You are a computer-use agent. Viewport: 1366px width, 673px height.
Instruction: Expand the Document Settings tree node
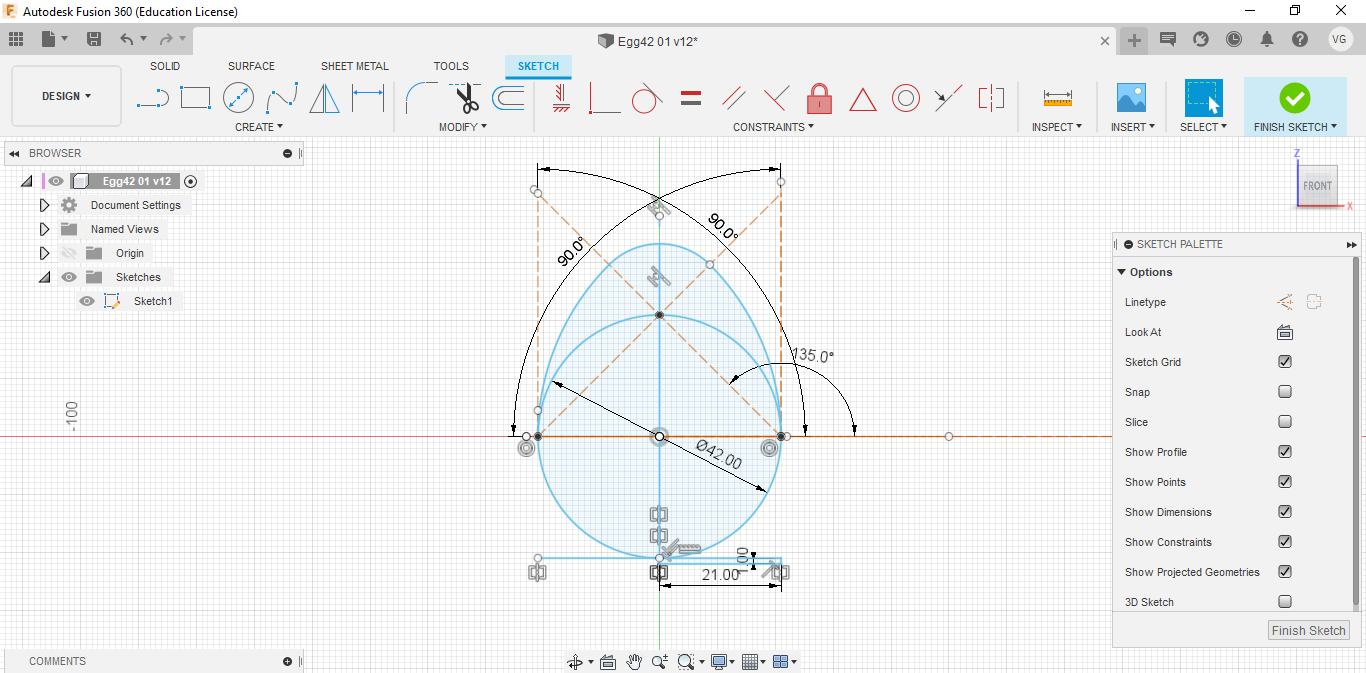click(44, 205)
